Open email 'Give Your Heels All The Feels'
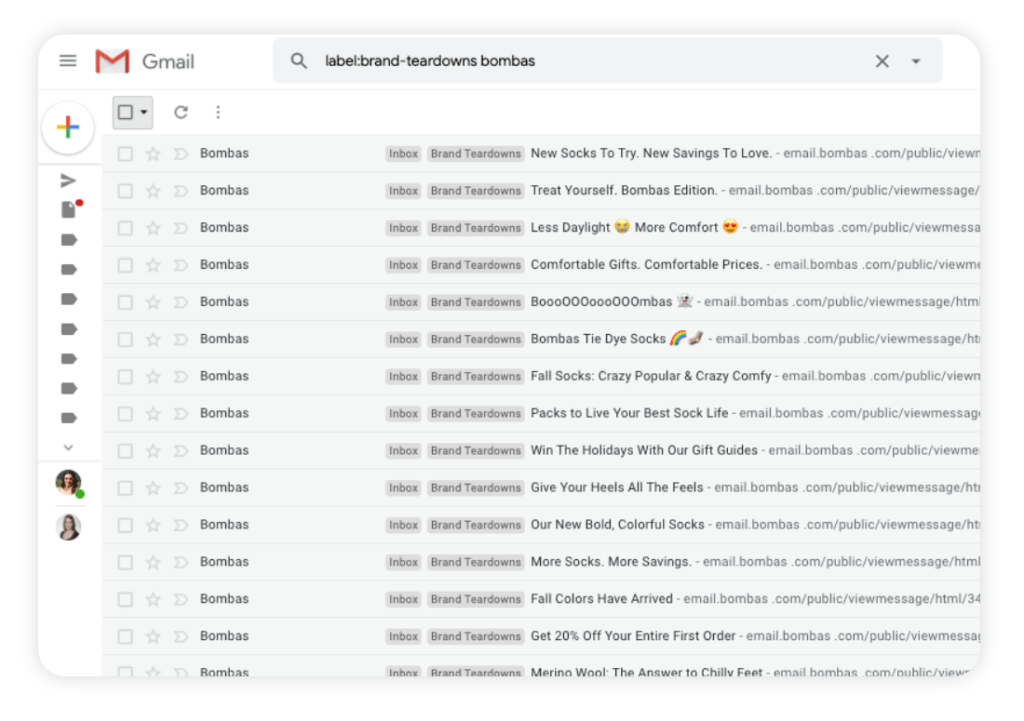Image resolution: width=1024 pixels, height=721 pixels. pyautogui.click(x=541, y=488)
